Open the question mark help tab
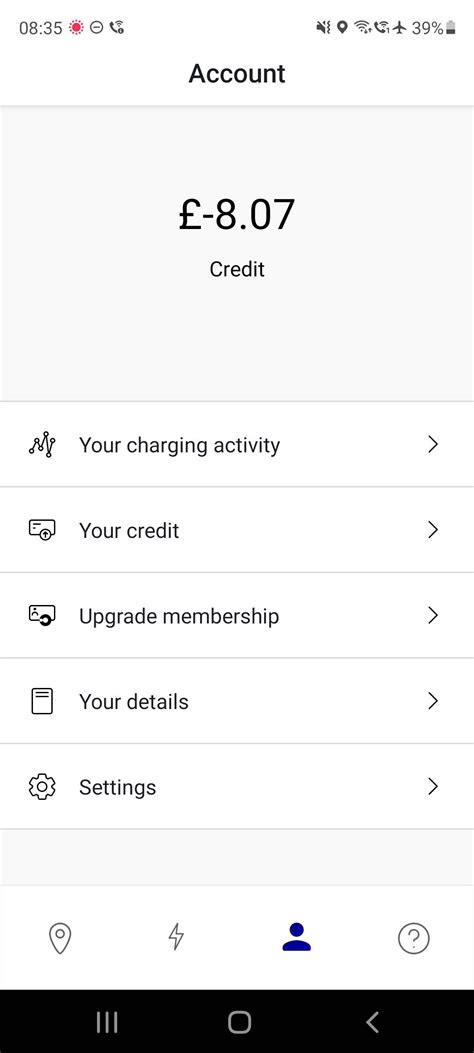Screen dimensions: 474x1053 point(414,937)
